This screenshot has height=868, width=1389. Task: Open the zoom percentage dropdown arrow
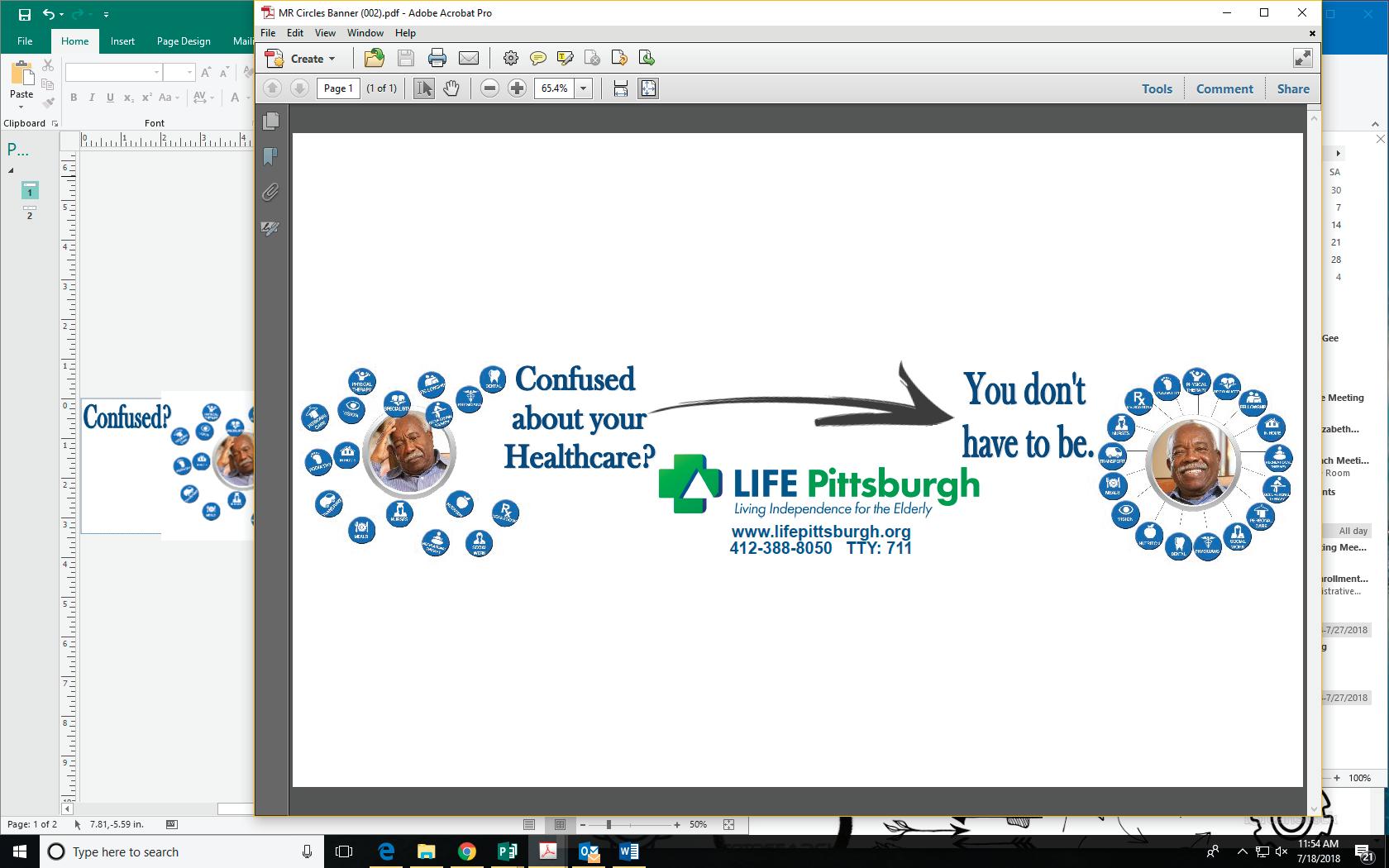(583, 88)
